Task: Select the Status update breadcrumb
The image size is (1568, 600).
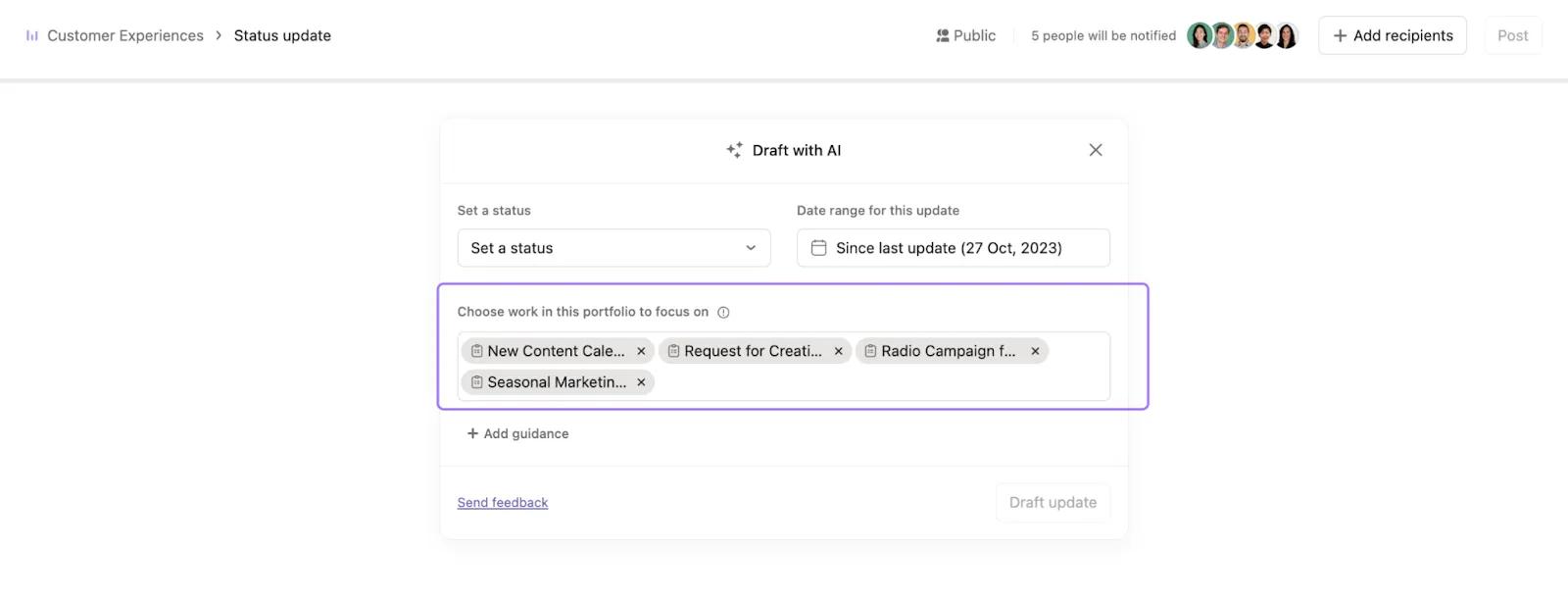Action: coord(282,36)
